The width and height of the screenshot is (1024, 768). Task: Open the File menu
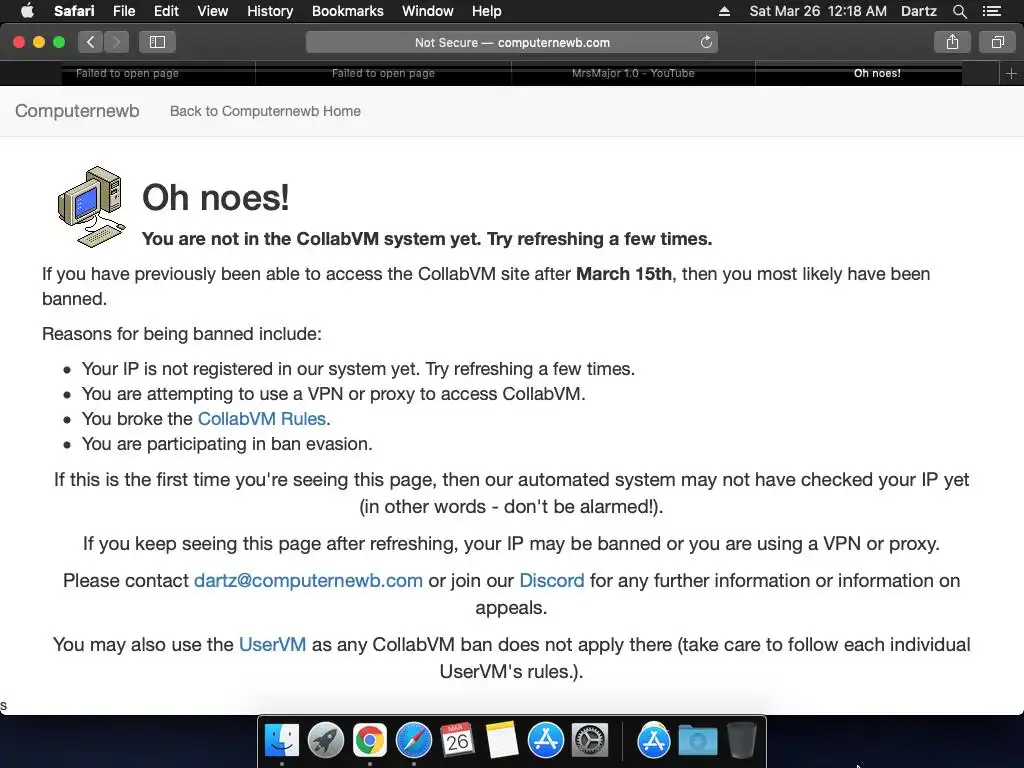click(x=123, y=11)
